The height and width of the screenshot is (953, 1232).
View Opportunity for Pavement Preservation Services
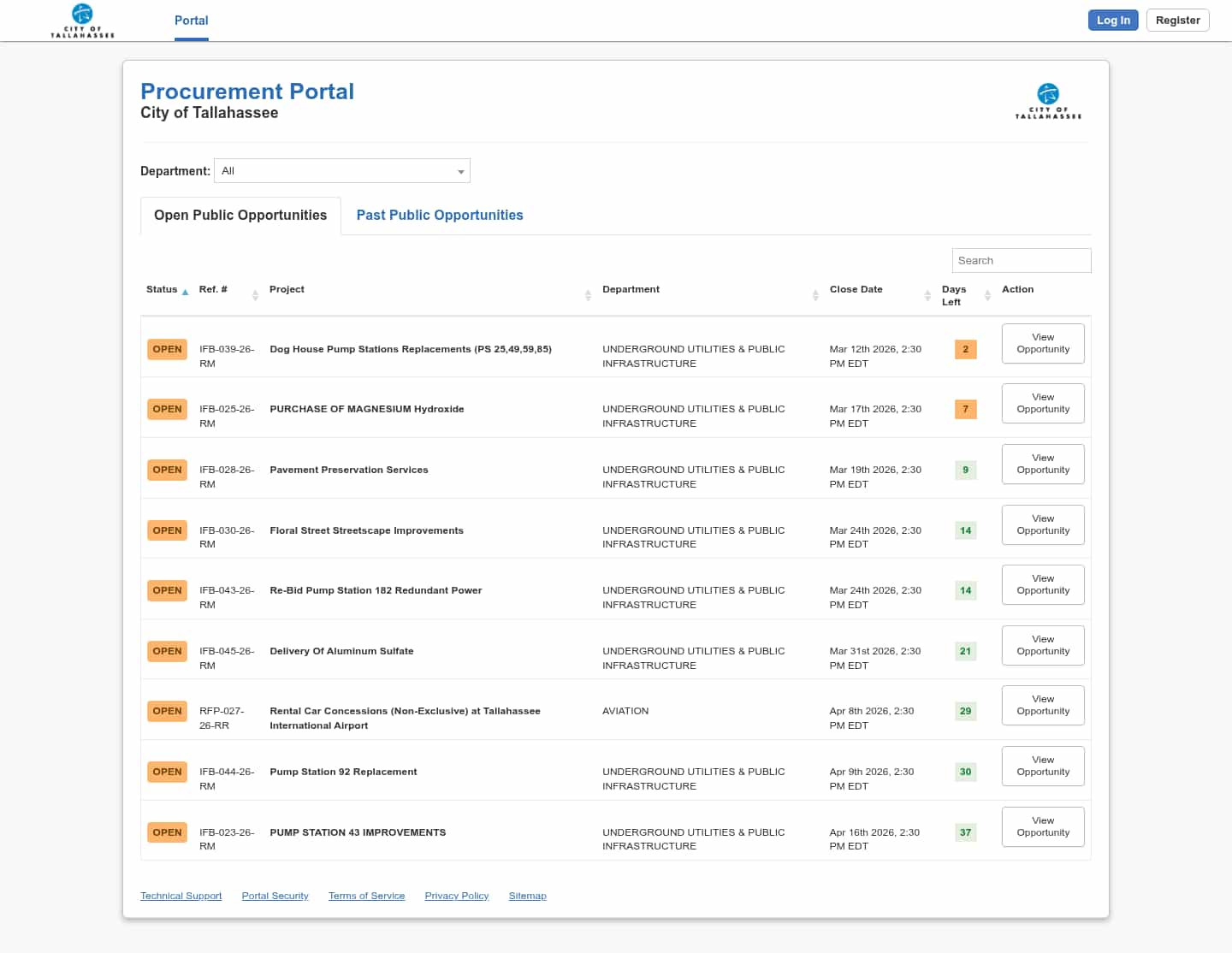click(x=1043, y=464)
